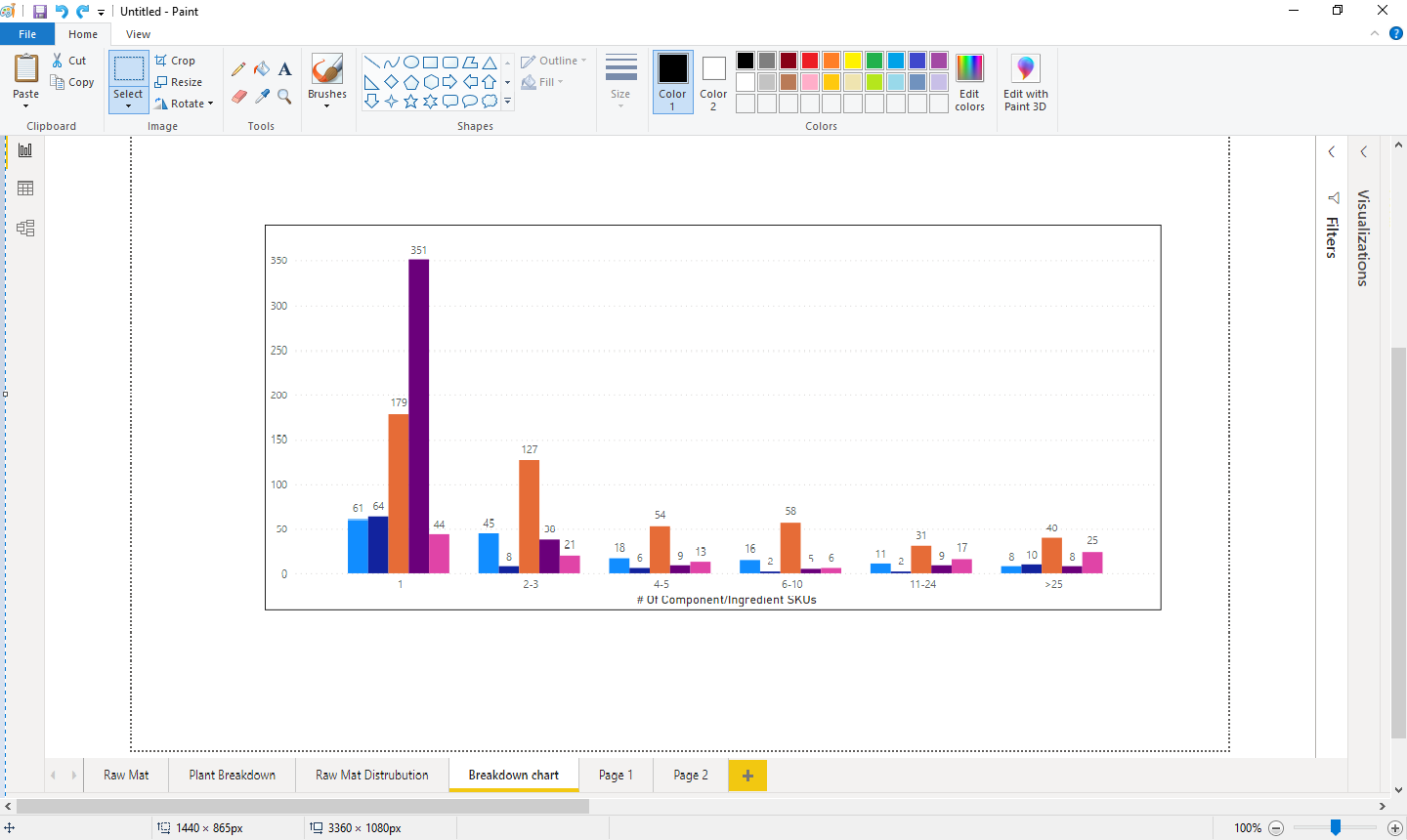Choose the Right triangle shape

click(x=371, y=82)
